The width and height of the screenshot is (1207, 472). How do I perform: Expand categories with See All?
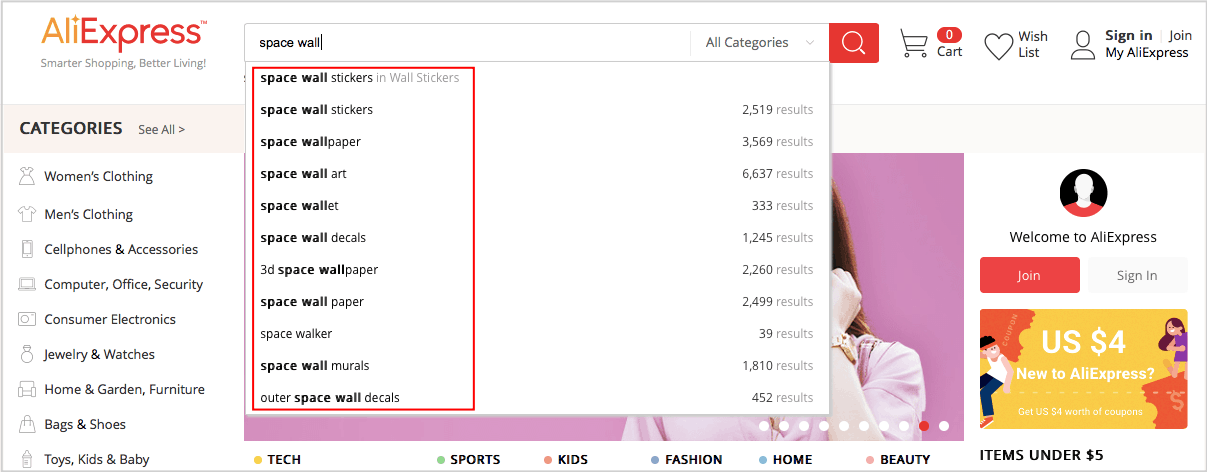[161, 130]
